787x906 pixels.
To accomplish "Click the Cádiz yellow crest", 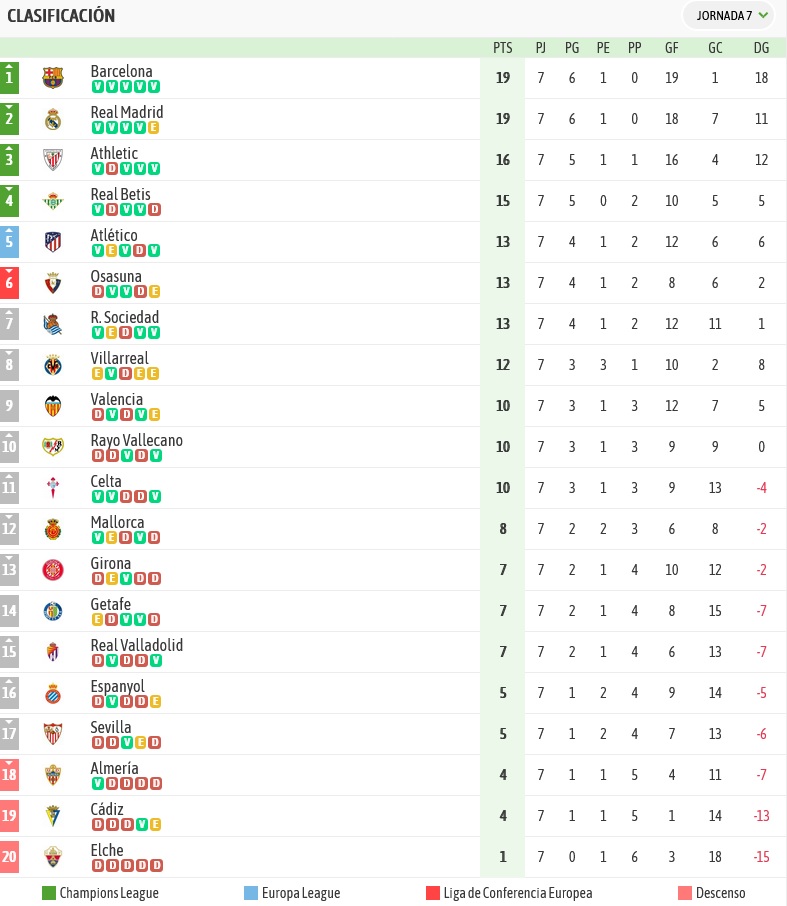I will pyautogui.click(x=53, y=816).
